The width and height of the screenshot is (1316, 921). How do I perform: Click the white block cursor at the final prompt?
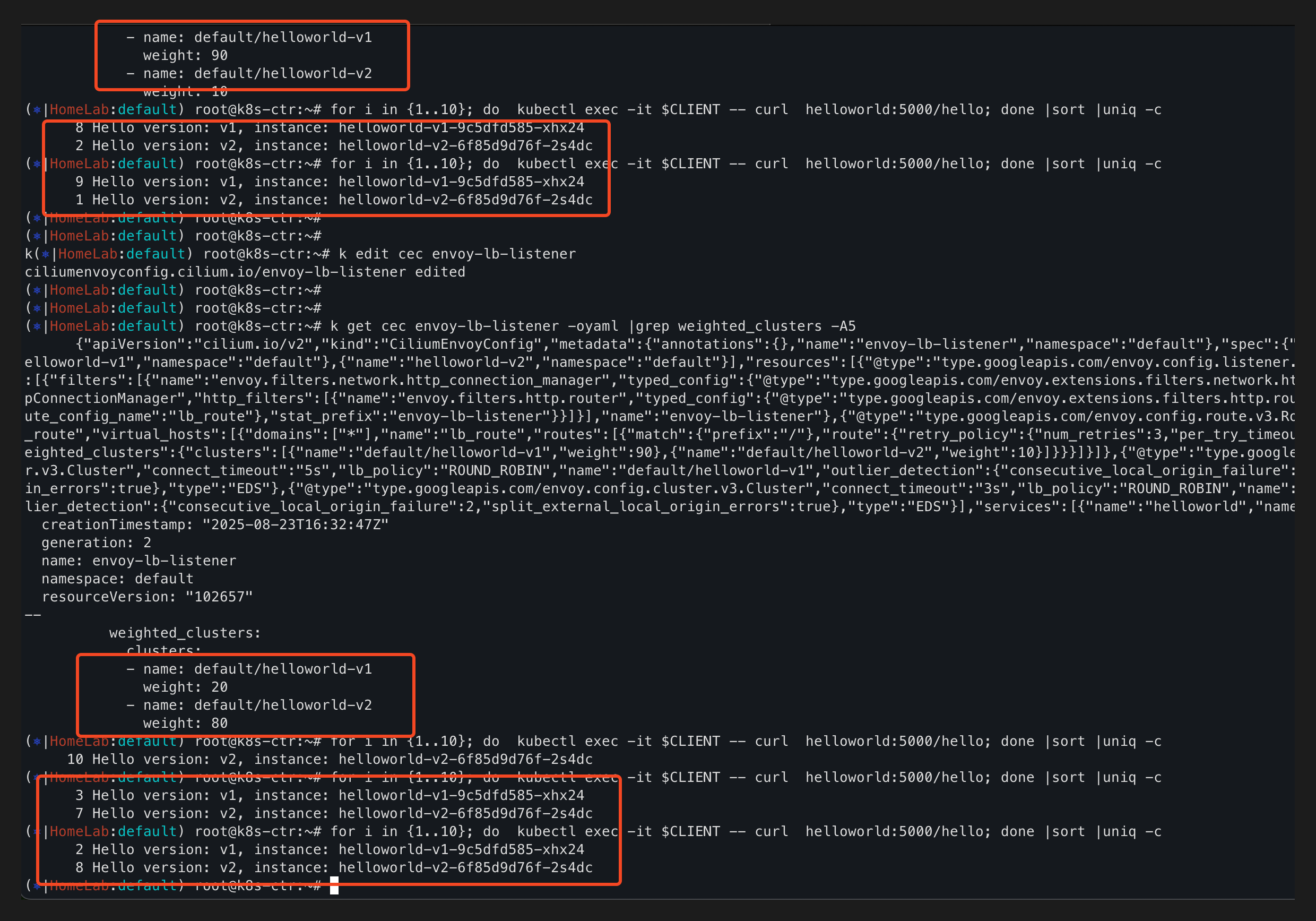(x=334, y=885)
